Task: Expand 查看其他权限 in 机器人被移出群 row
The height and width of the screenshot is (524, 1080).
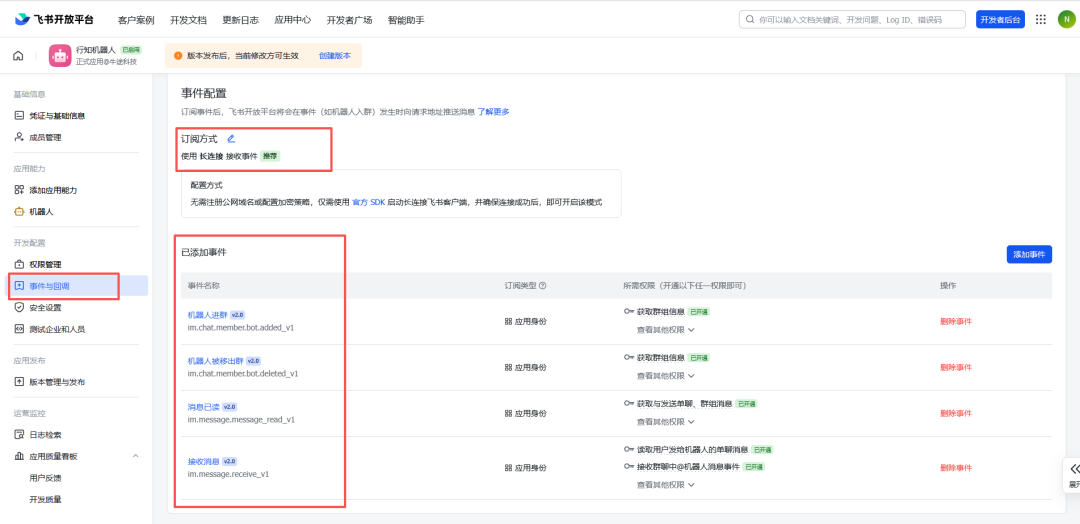Action: tap(665, 375)
